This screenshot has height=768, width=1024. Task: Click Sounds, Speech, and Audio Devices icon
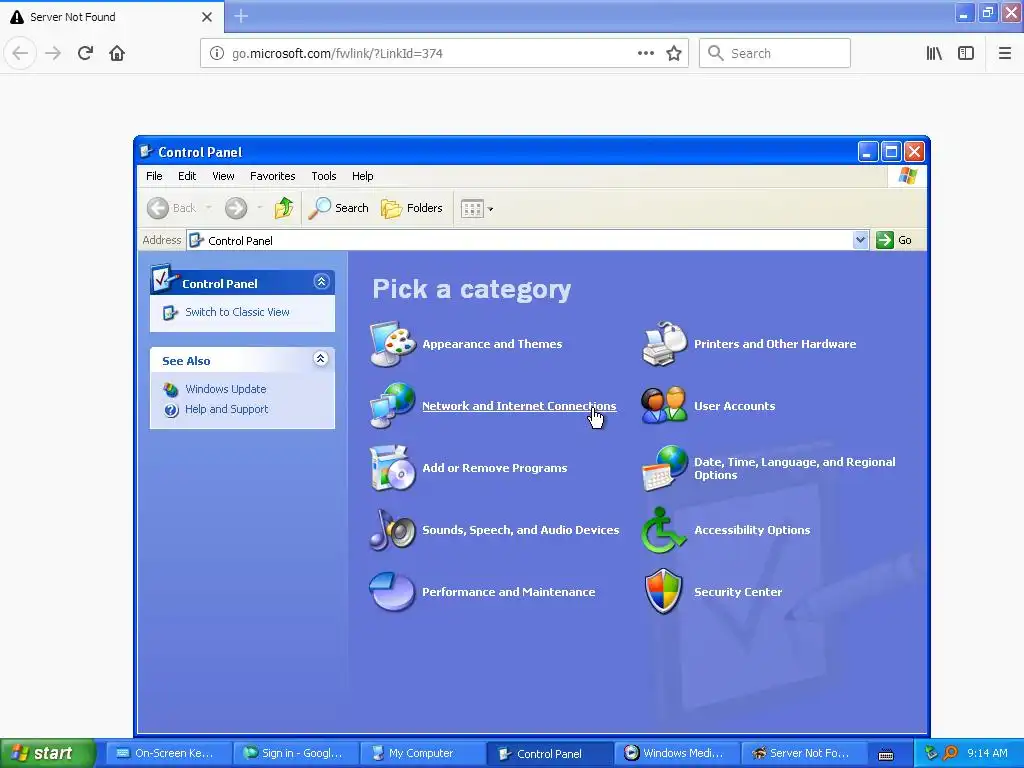[x=392, y=530]
